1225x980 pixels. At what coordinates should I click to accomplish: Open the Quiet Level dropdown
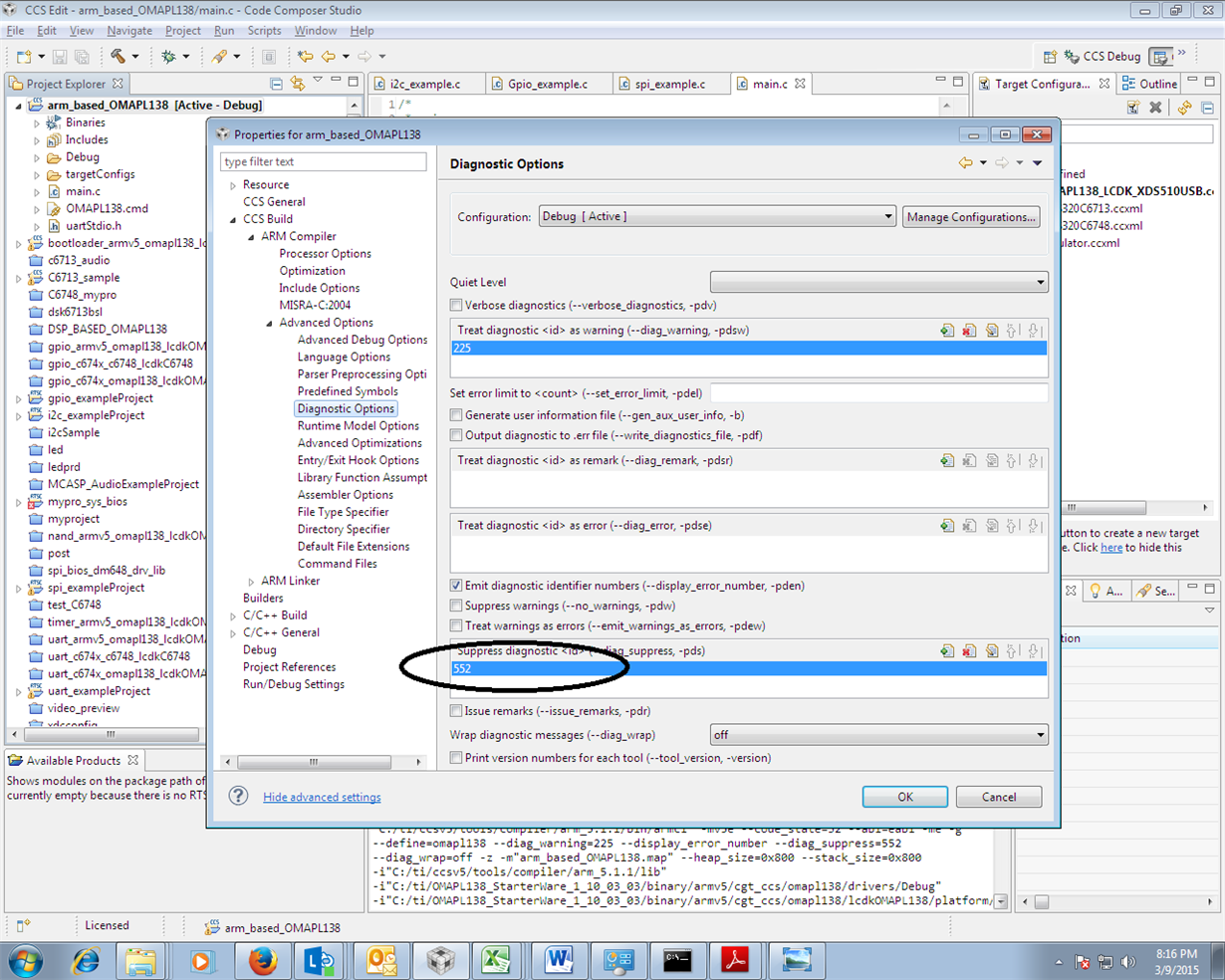[x=878, y=282]
